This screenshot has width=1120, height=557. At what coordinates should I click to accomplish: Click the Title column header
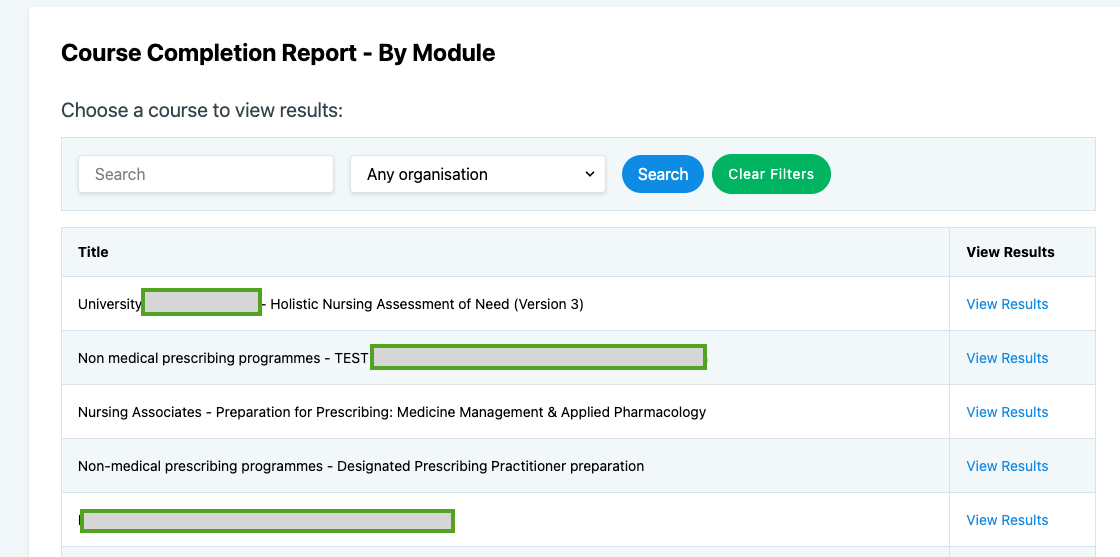click(93, 252)
